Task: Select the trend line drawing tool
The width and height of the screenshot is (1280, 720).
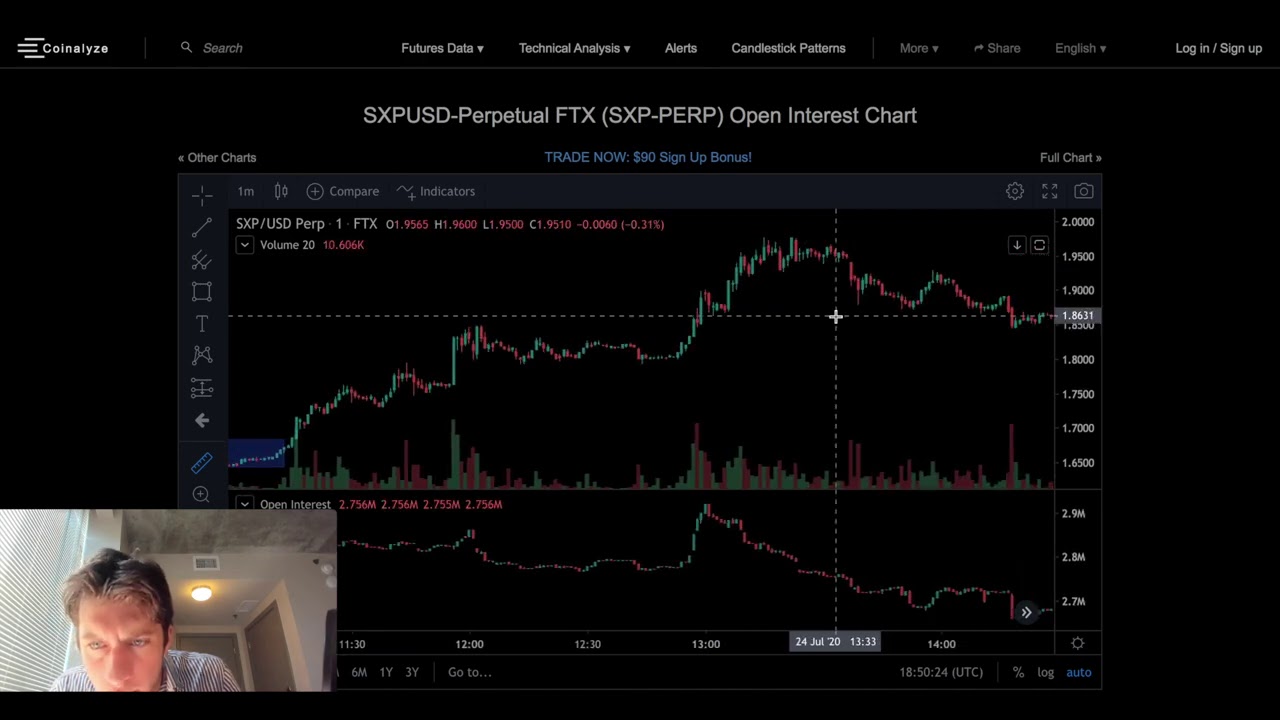Action: 202,227
